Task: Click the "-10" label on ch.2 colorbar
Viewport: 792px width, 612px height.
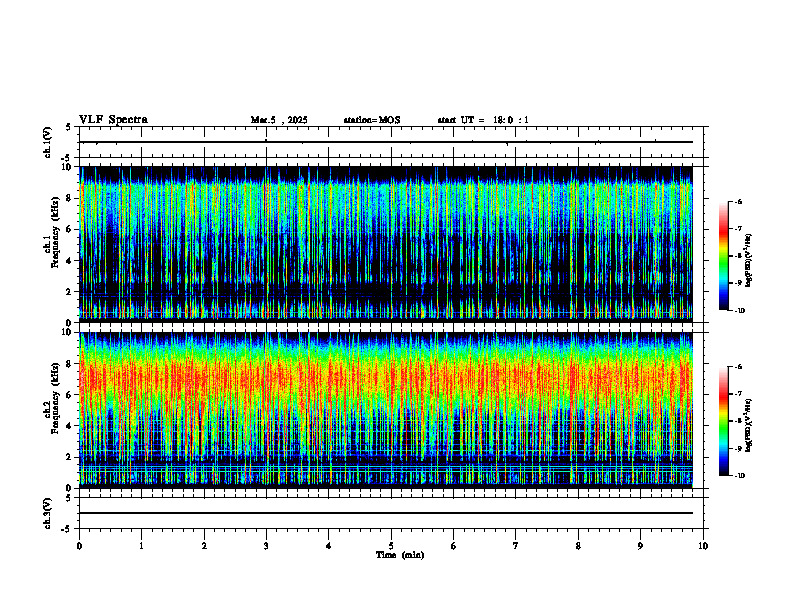Action: coord(738,476)
